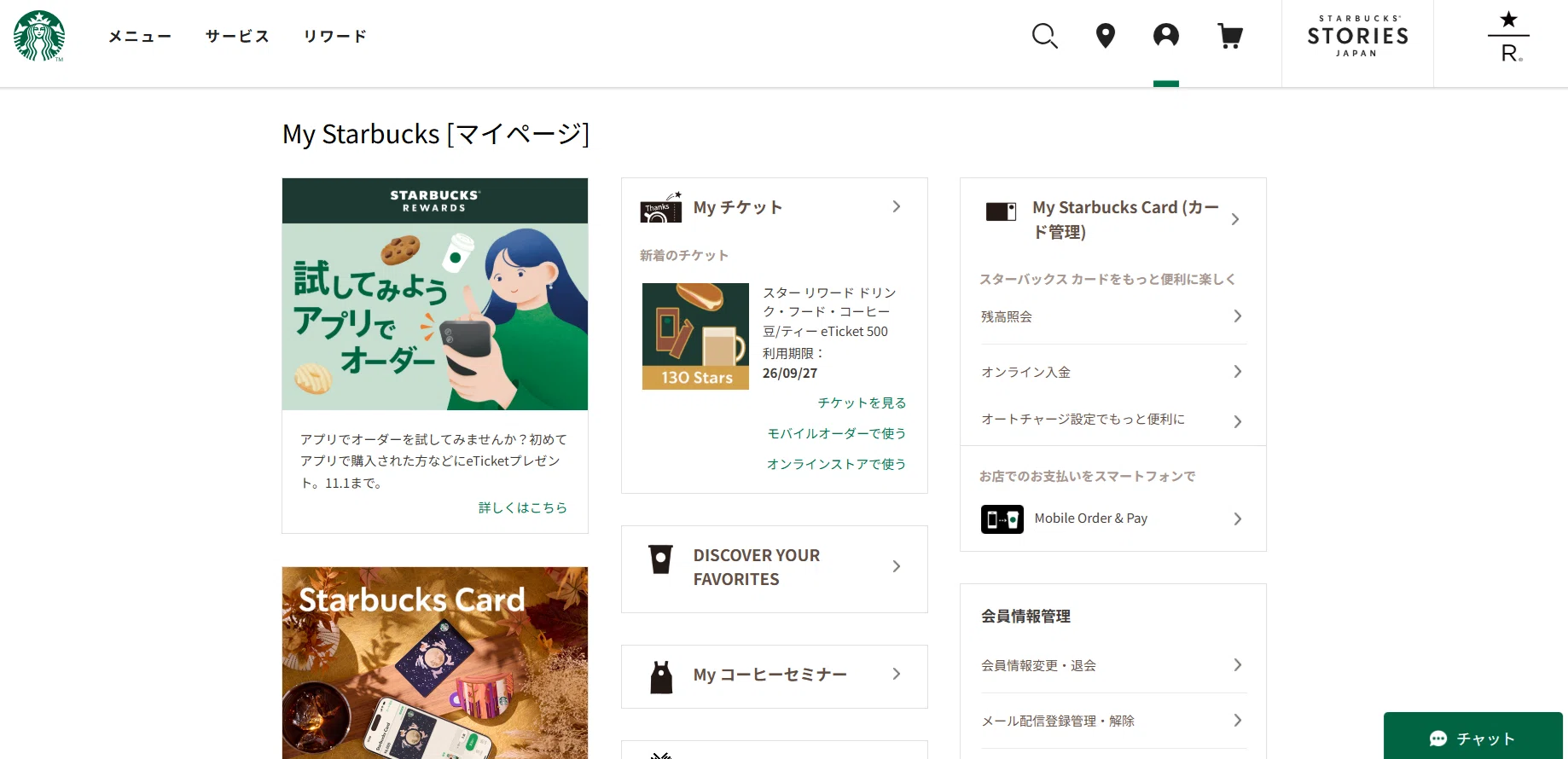The height and width of the screenshot is (759, 1568).
Task: Click the My チケット heading text
Action: 738,207
